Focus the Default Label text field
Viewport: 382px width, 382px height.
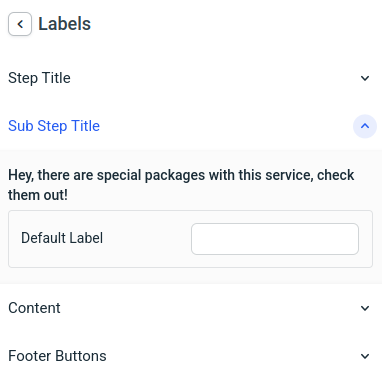pos(275,239)
